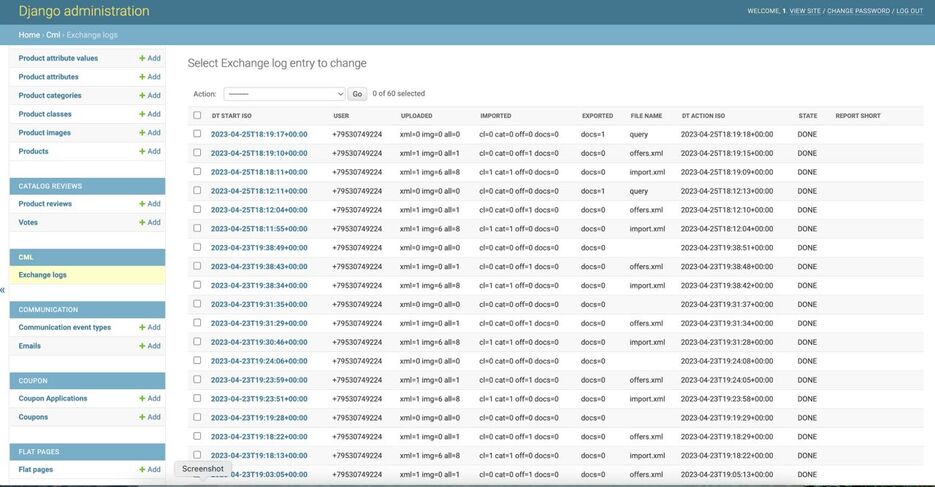Select the checkbox for 2023-04-23T19:38:49+00:00 entry
935x487 pixels.
197,247
